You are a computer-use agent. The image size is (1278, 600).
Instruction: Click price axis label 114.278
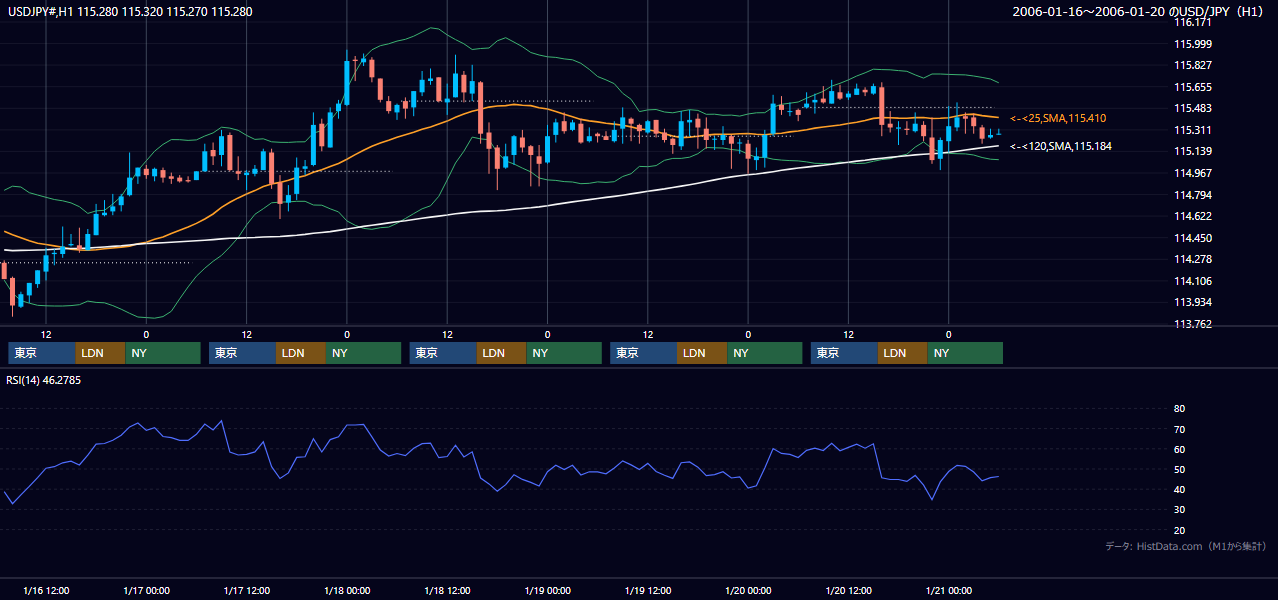[x=1192, y=259]
